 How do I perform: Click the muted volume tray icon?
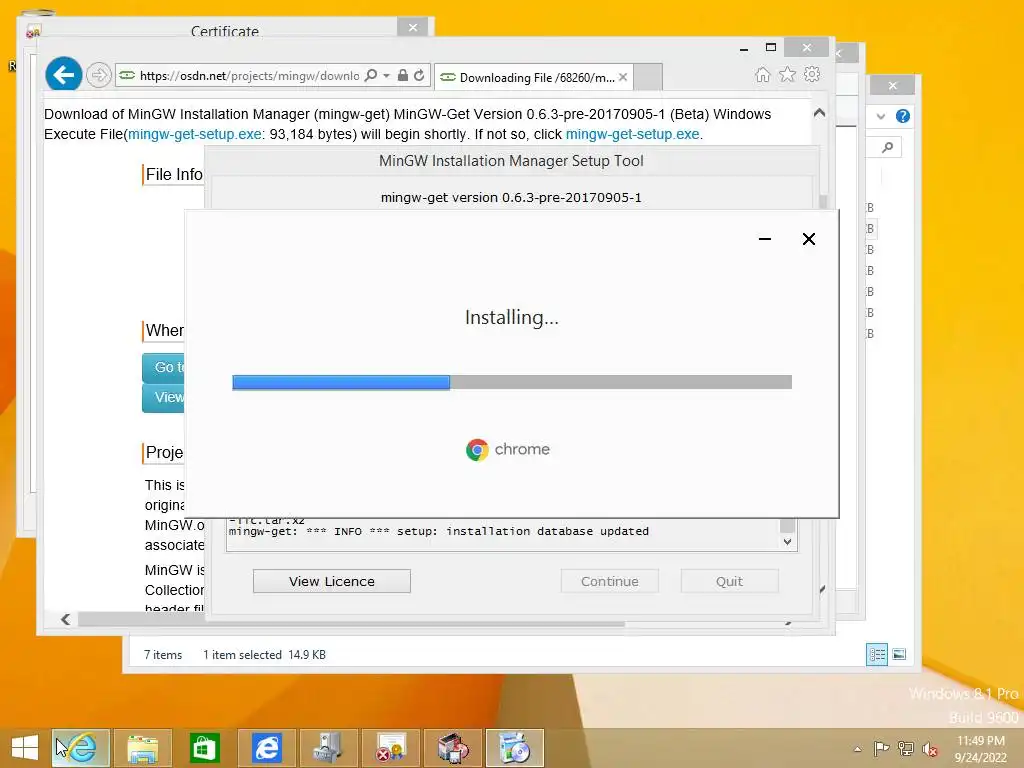[x=929, y=749]
